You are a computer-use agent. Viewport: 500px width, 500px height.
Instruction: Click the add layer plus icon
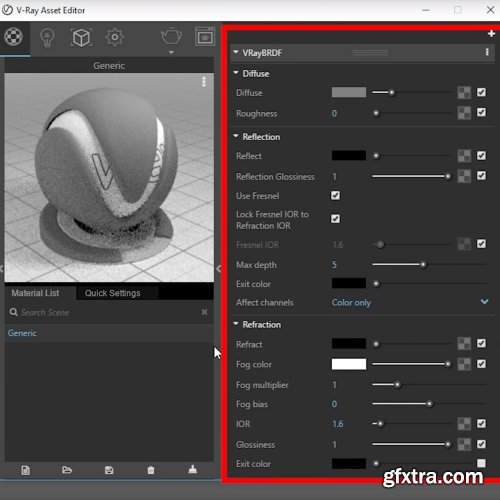tap(491, 34)
